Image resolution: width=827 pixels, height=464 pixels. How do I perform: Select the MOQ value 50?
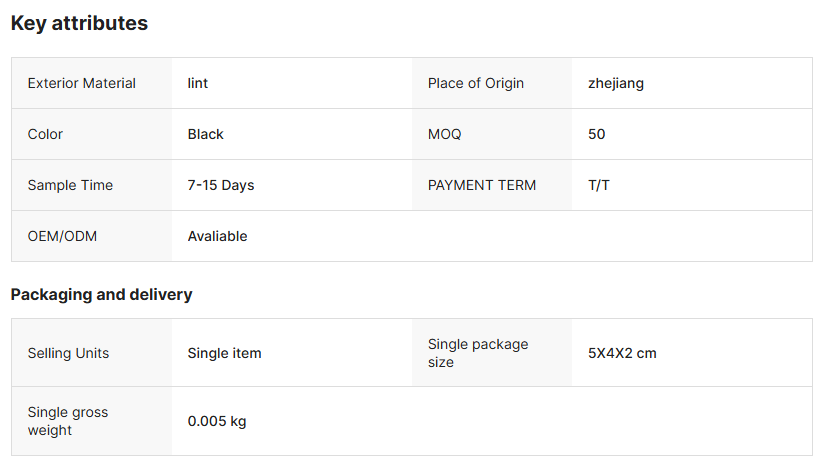pos(597,134)
